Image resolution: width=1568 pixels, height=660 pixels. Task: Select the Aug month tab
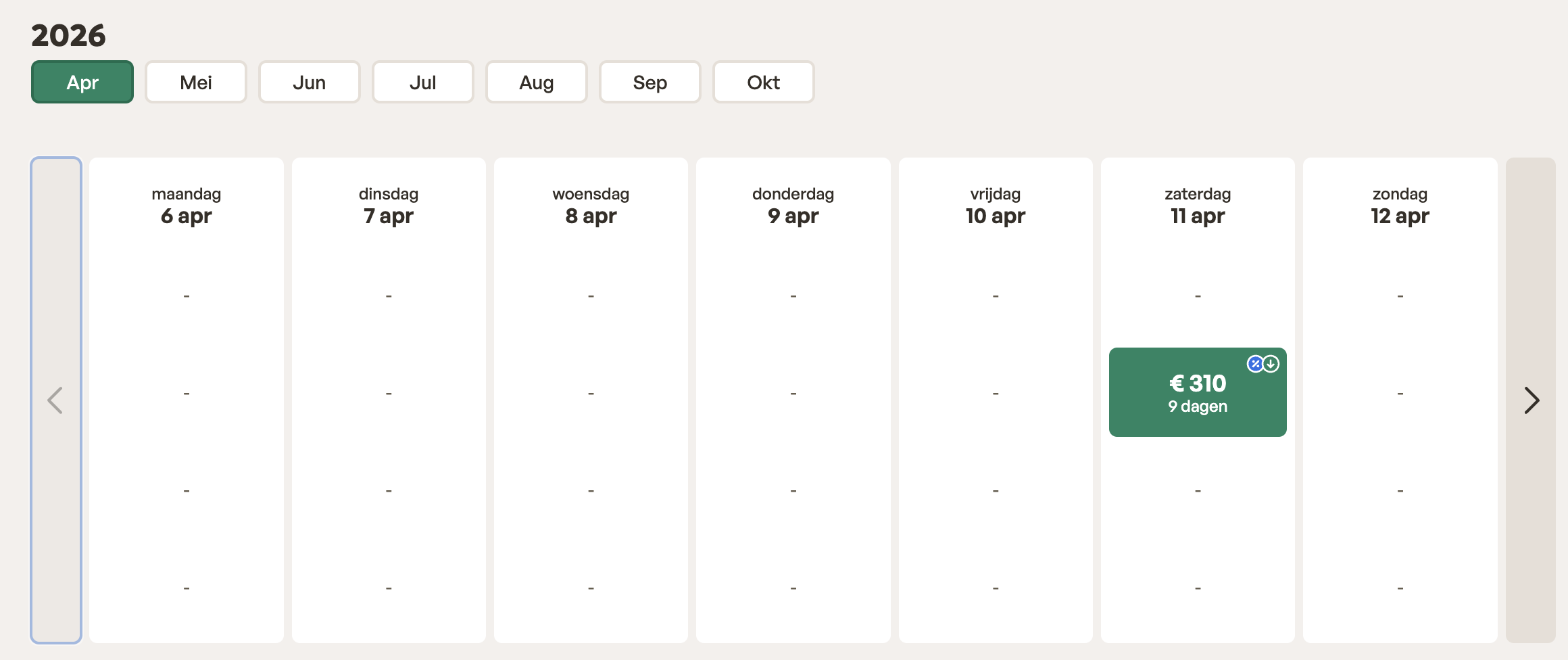pos(537,82)
